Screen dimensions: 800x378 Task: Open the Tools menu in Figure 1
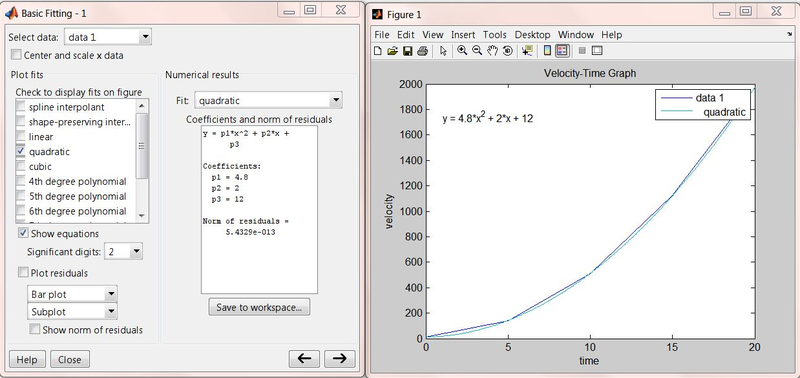pyautogui.click(x=494, y=35)
